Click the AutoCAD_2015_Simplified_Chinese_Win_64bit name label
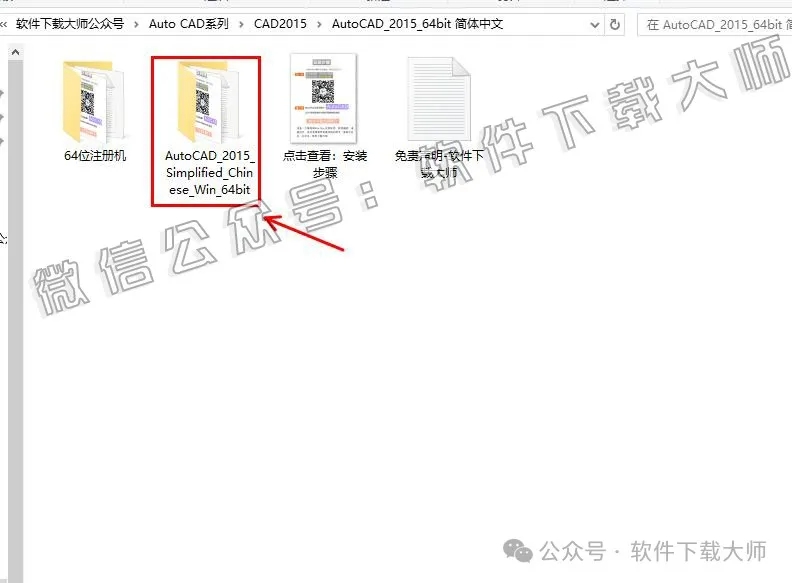This screenshot has width=792, height=583. tap(210, 173)
